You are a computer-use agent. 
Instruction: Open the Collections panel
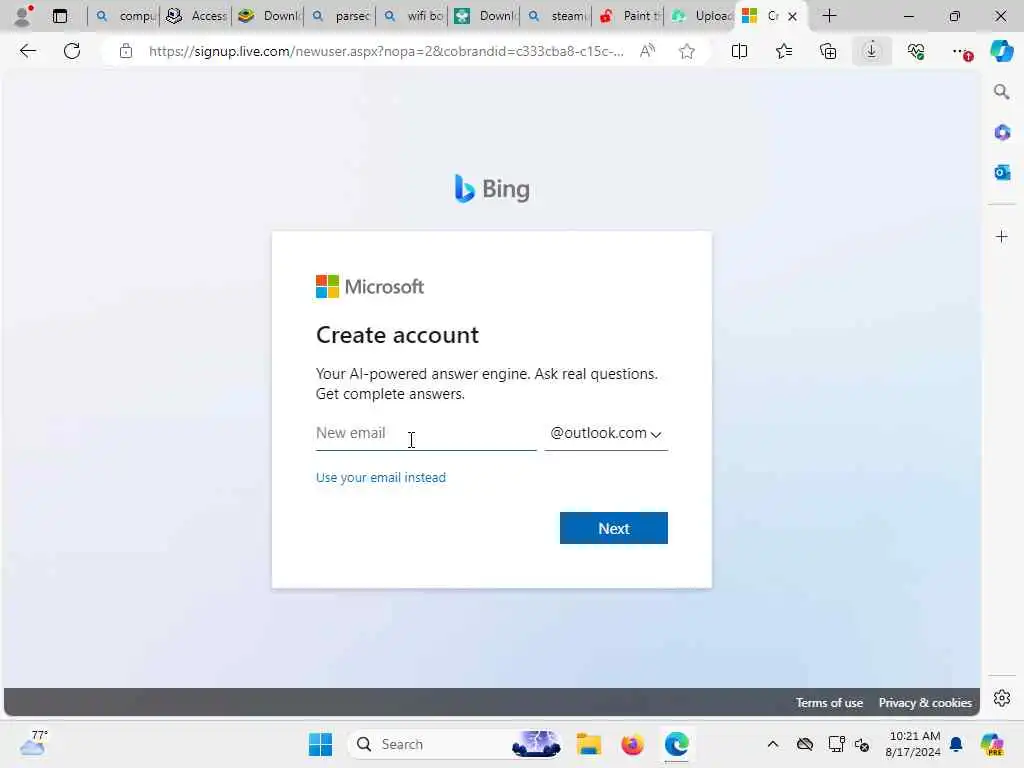tap(828, 51)
